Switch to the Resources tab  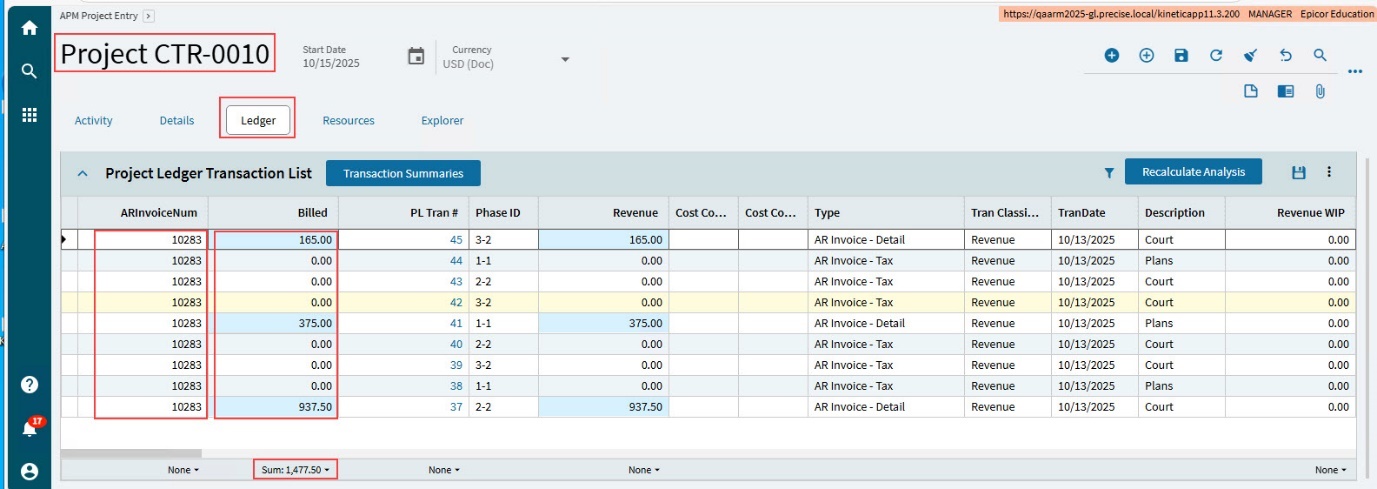348,120
